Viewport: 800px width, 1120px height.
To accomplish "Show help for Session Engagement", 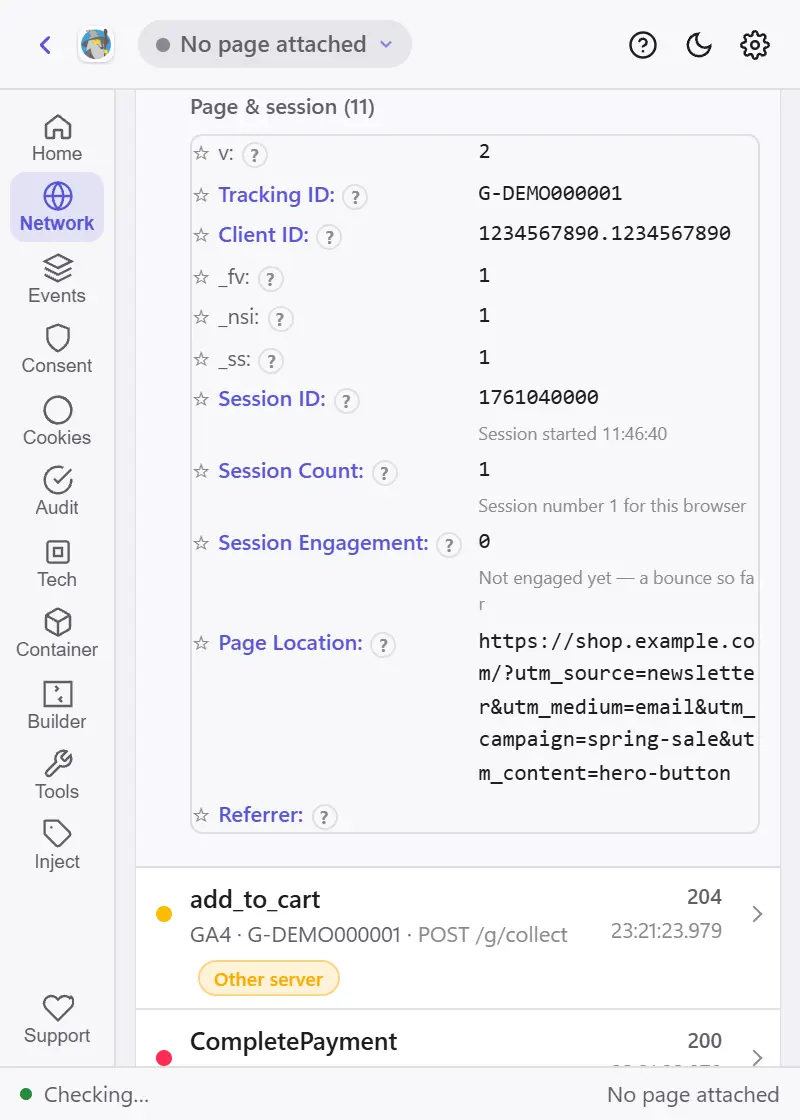I will coord(449,545).
